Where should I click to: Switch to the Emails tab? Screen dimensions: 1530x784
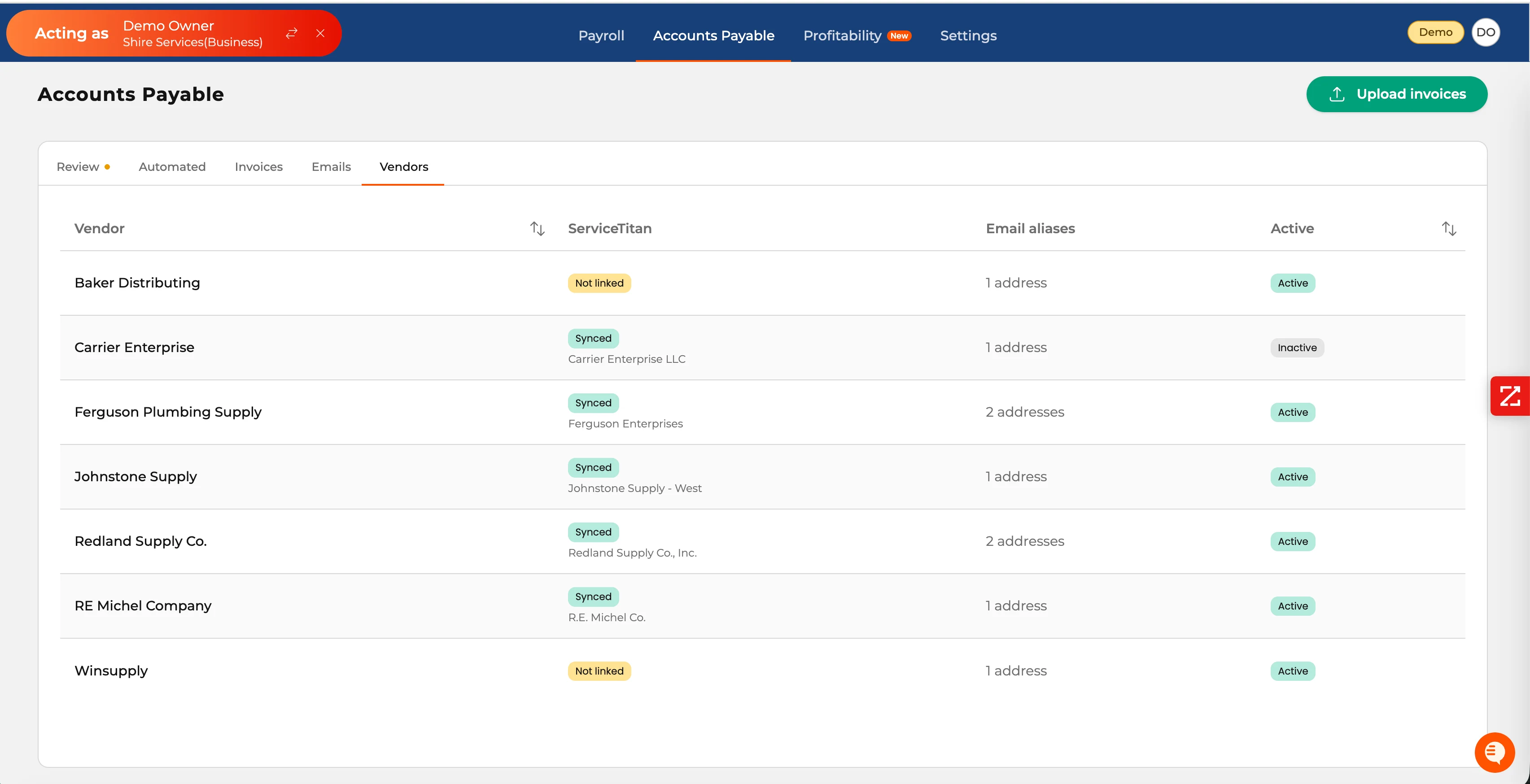tap(331, 167)
